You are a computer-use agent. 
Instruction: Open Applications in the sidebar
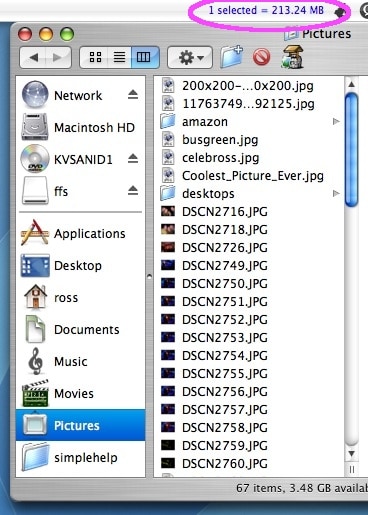(x=80, y=233)
